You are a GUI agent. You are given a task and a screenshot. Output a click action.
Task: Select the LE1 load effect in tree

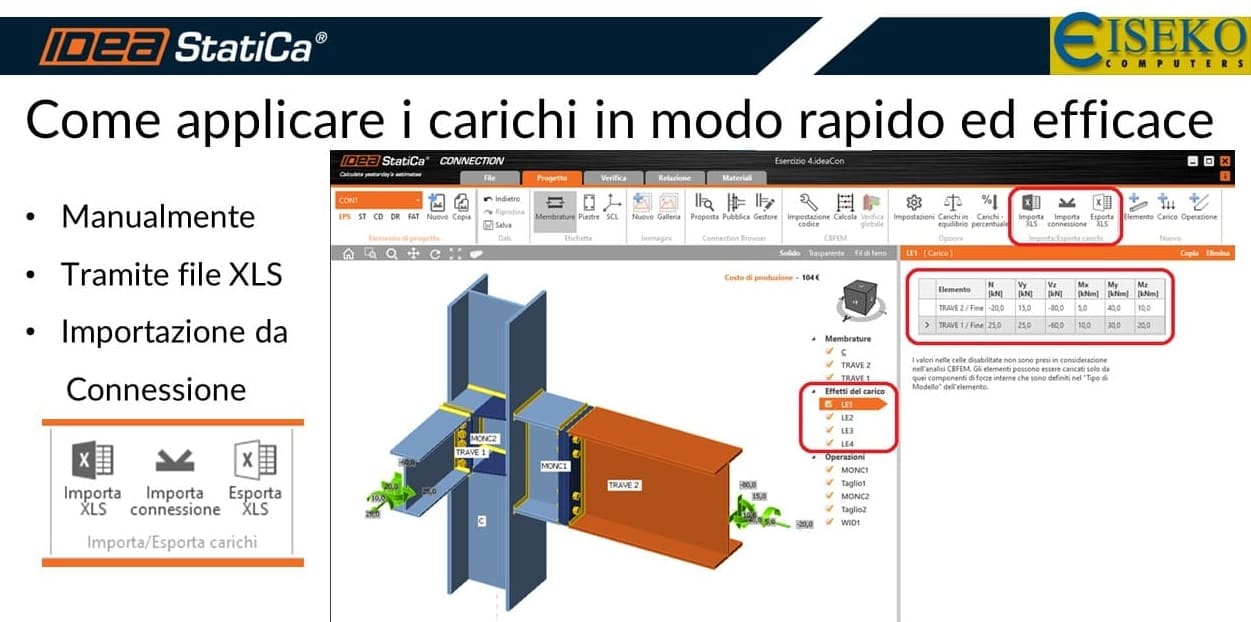pyautogui.click(x=854, y=404)
